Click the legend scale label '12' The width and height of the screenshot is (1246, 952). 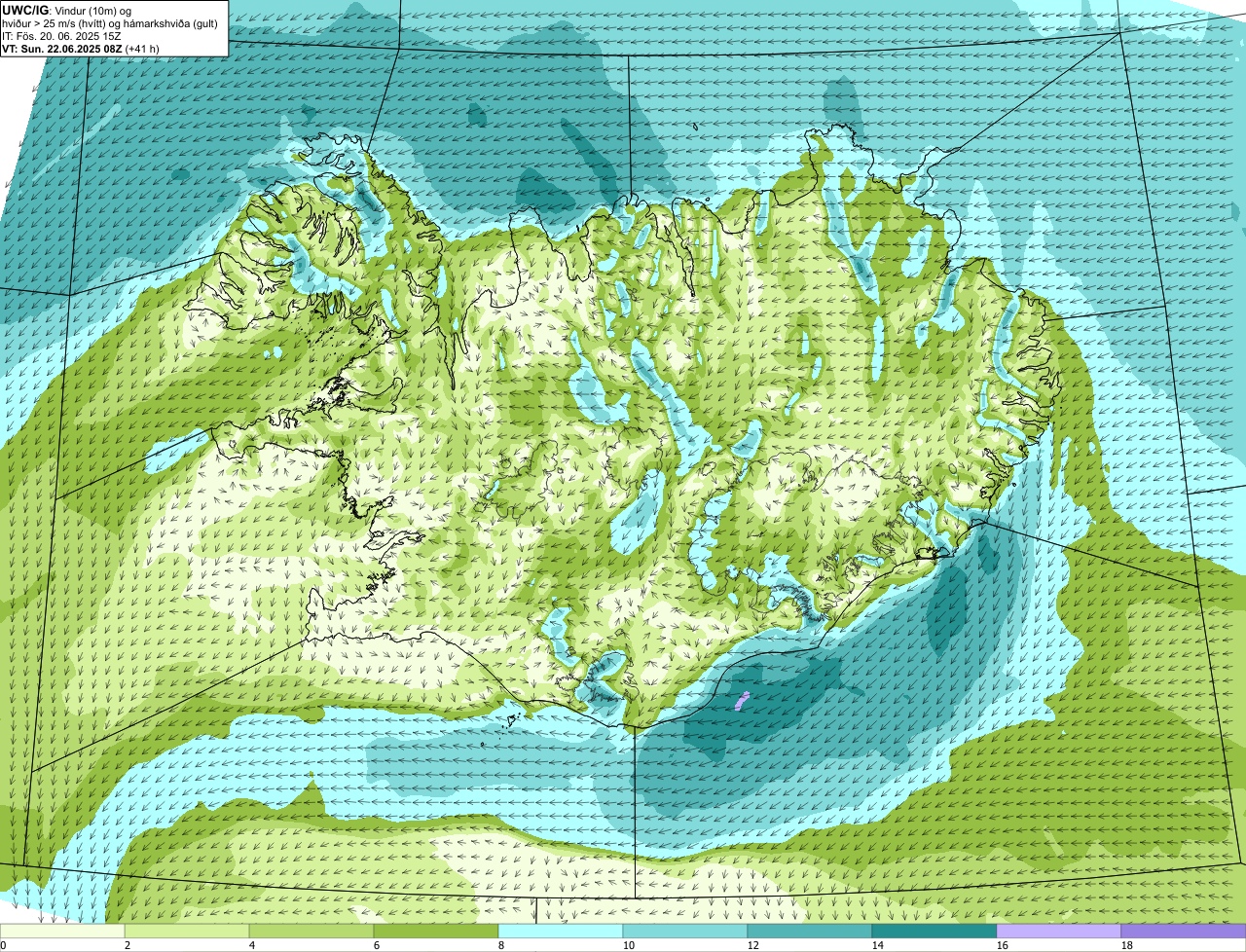[753, 945]
